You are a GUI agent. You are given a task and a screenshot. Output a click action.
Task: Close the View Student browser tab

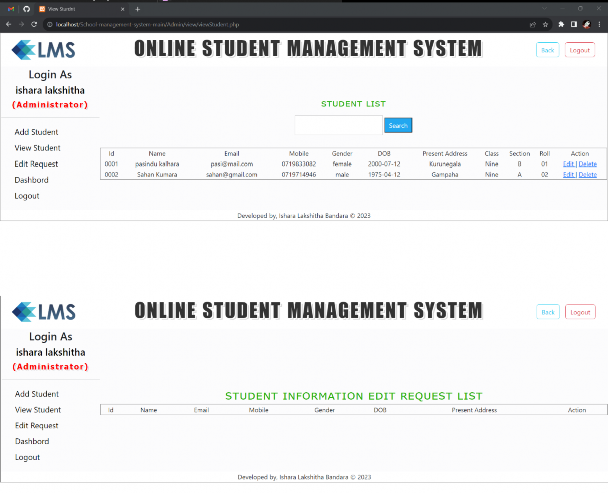point(124,8)
